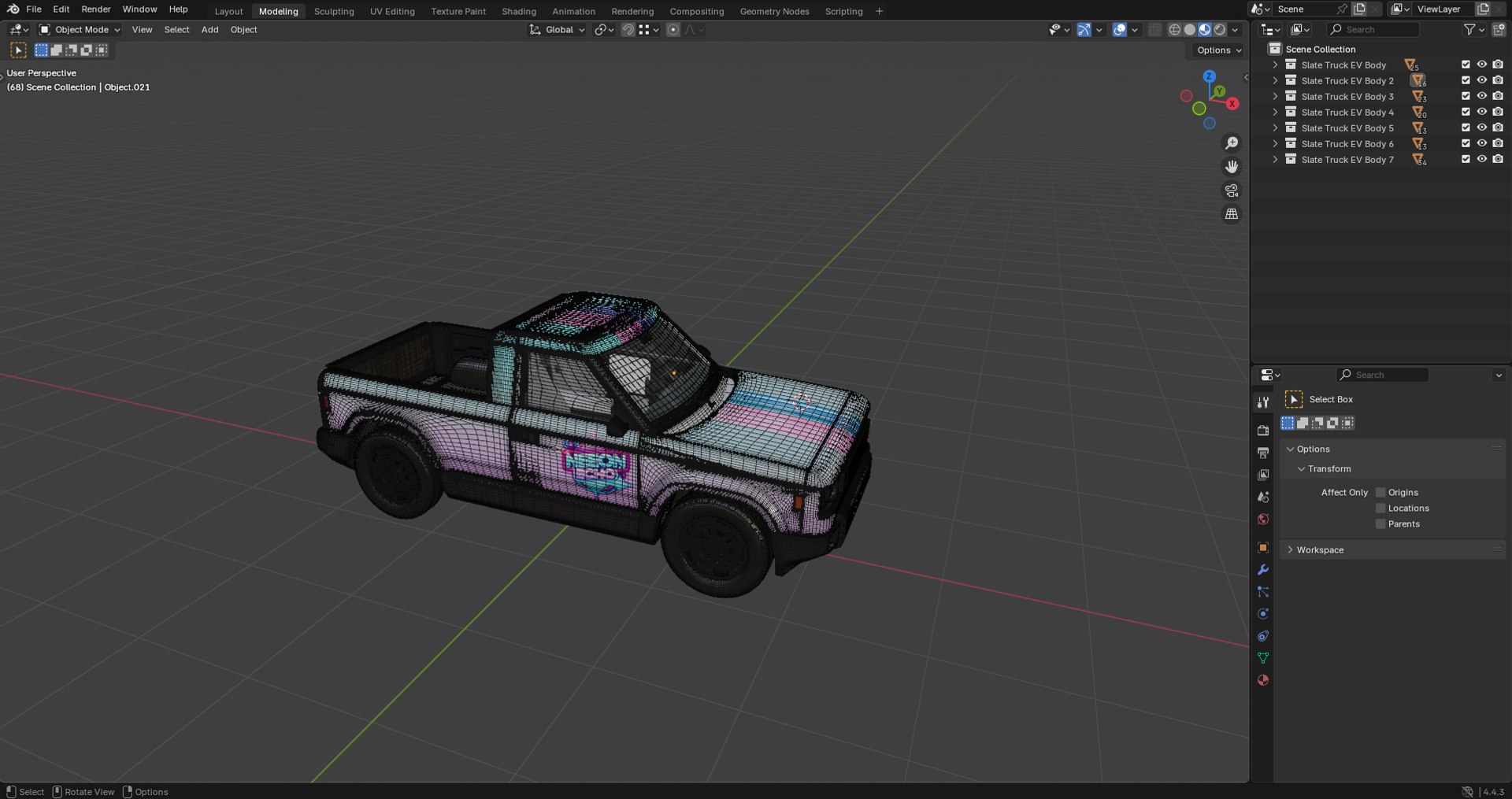Screen dimensions: 1512x799
Task: Expand Slate Truck EV Body 3 collection
Action: (1275, 96)
